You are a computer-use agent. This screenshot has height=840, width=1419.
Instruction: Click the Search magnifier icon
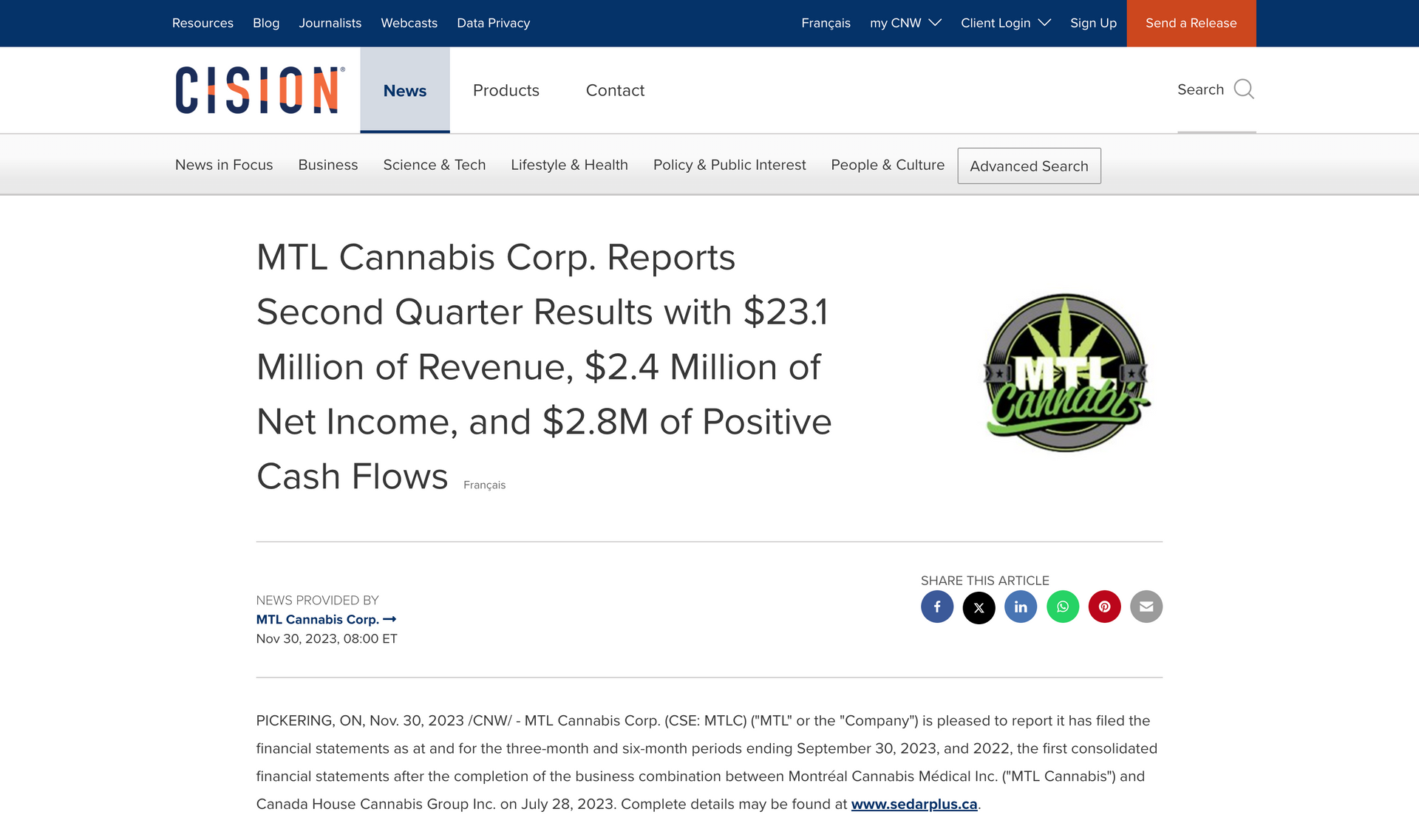point(1244,89)
